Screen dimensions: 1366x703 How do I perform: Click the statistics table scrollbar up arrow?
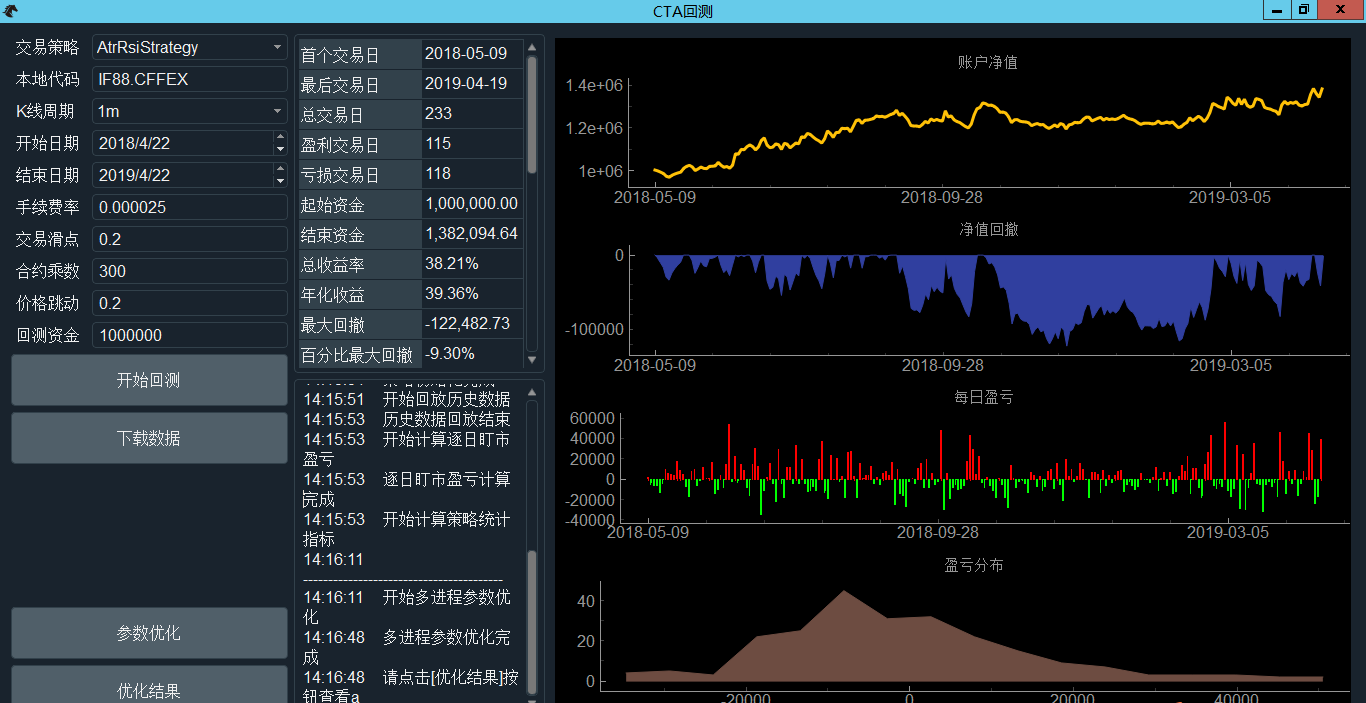[532, 46]
